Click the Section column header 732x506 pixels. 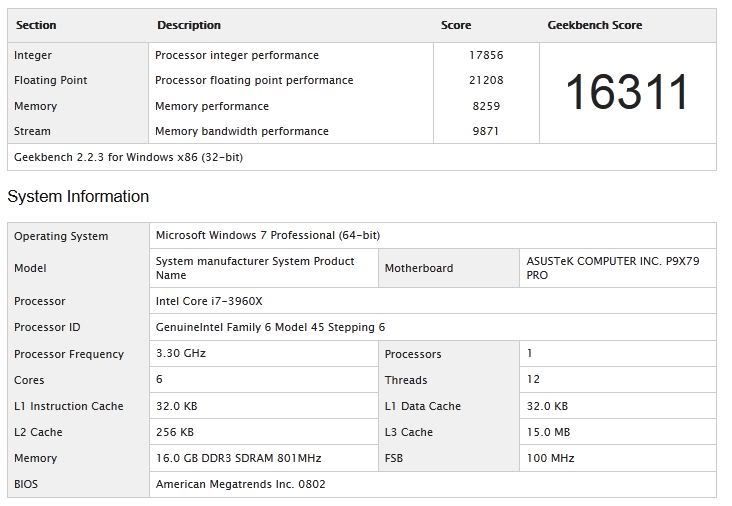pyautogui.click(x=36, y=25)
